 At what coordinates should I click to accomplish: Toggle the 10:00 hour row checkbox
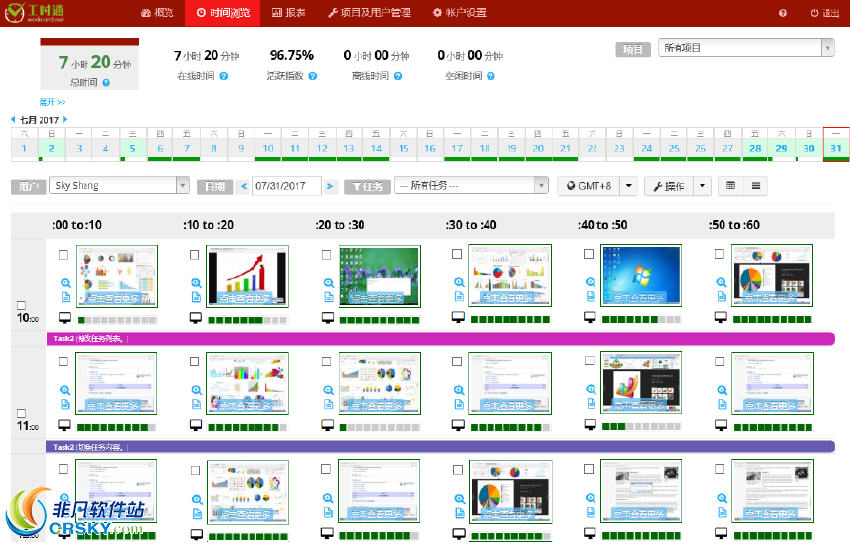click(x=21, y=305)
